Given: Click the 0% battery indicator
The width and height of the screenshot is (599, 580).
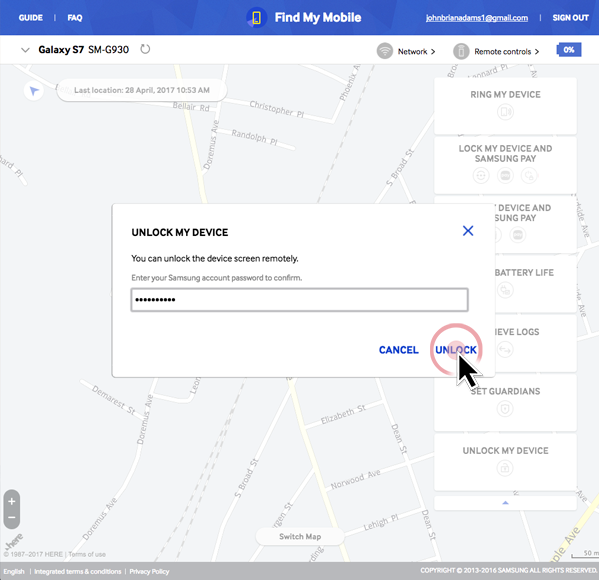Looking at the screenshot, I should (569, 50).
